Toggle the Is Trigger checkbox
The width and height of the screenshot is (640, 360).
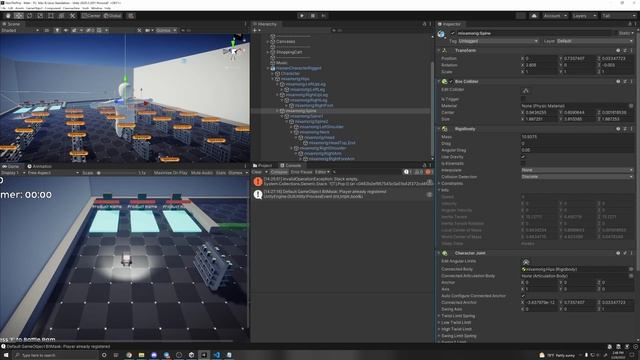(523, 99)
